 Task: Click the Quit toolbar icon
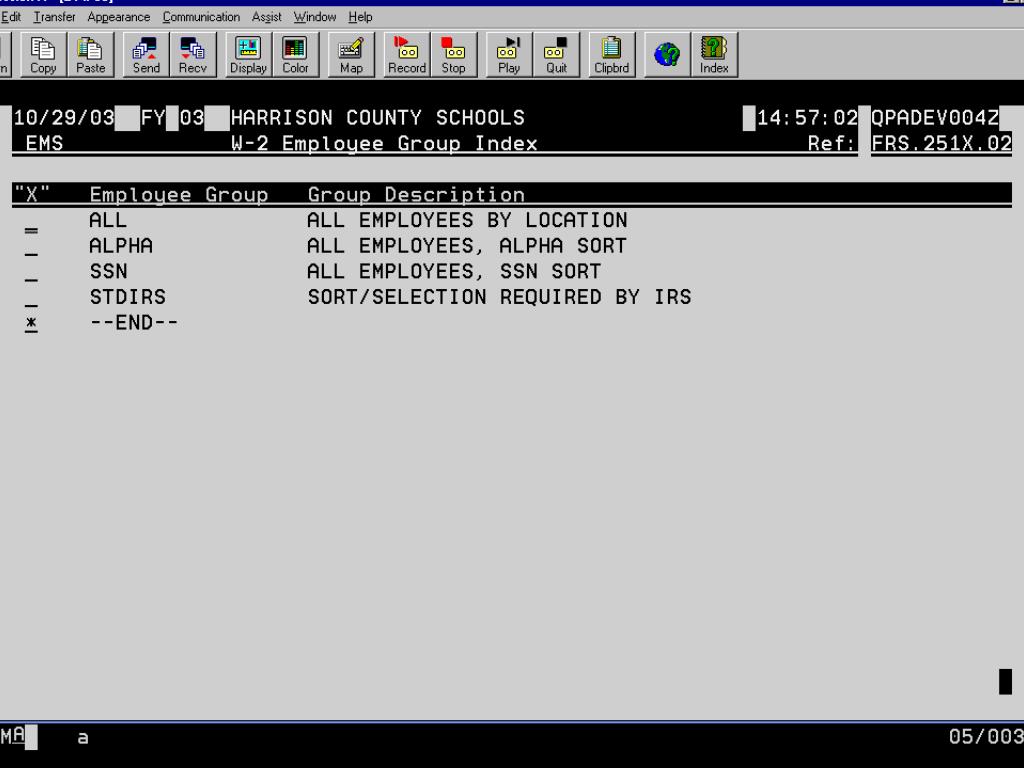556,55
